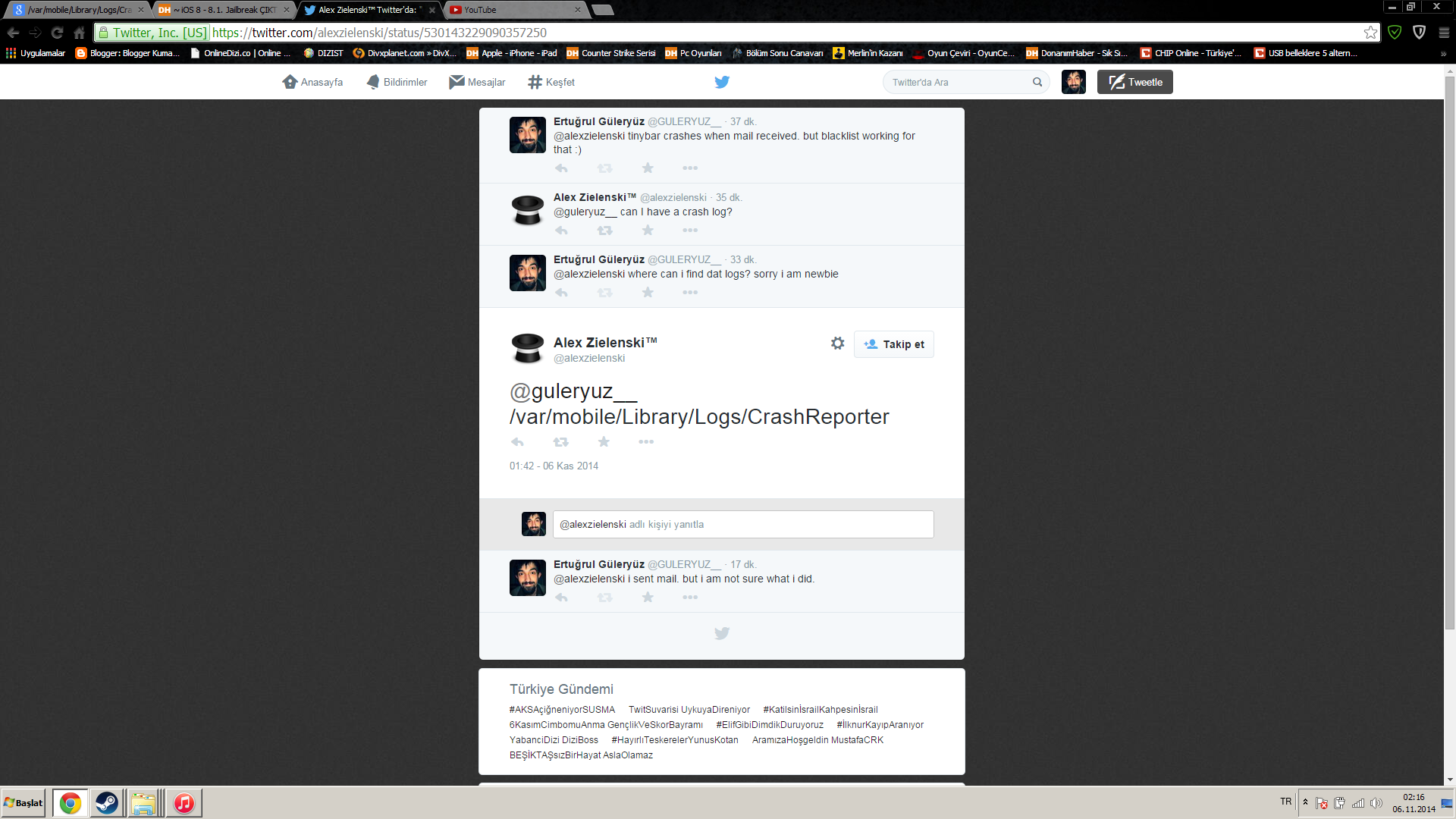Retweet the 'can I have a crash log?' tweet
The width and height of the screenshot is (1456, 819).
pos(604,231)
